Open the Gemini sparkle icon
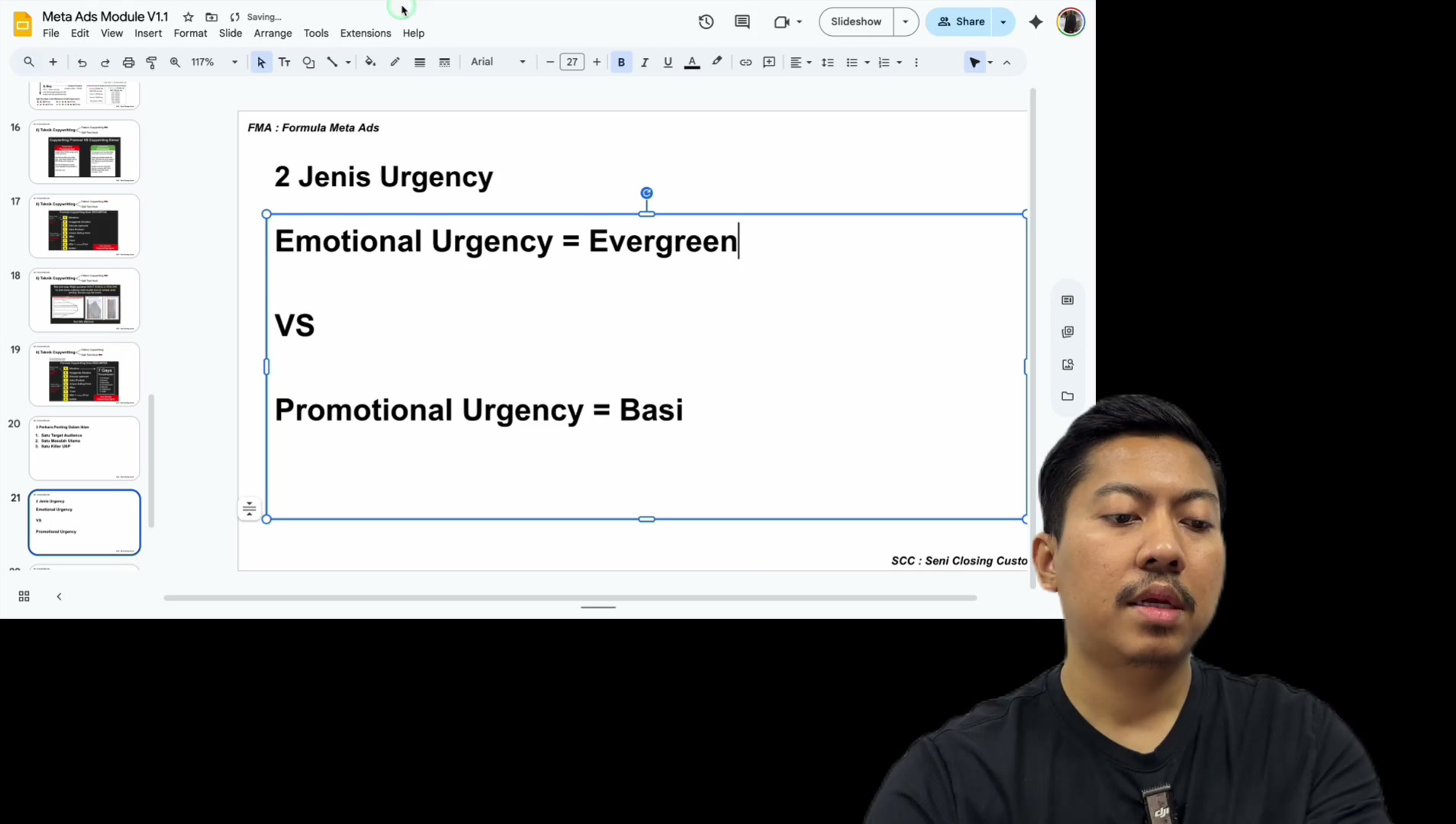The height and width of the screenshot is (824, 1456). [x=1036, y=22]
